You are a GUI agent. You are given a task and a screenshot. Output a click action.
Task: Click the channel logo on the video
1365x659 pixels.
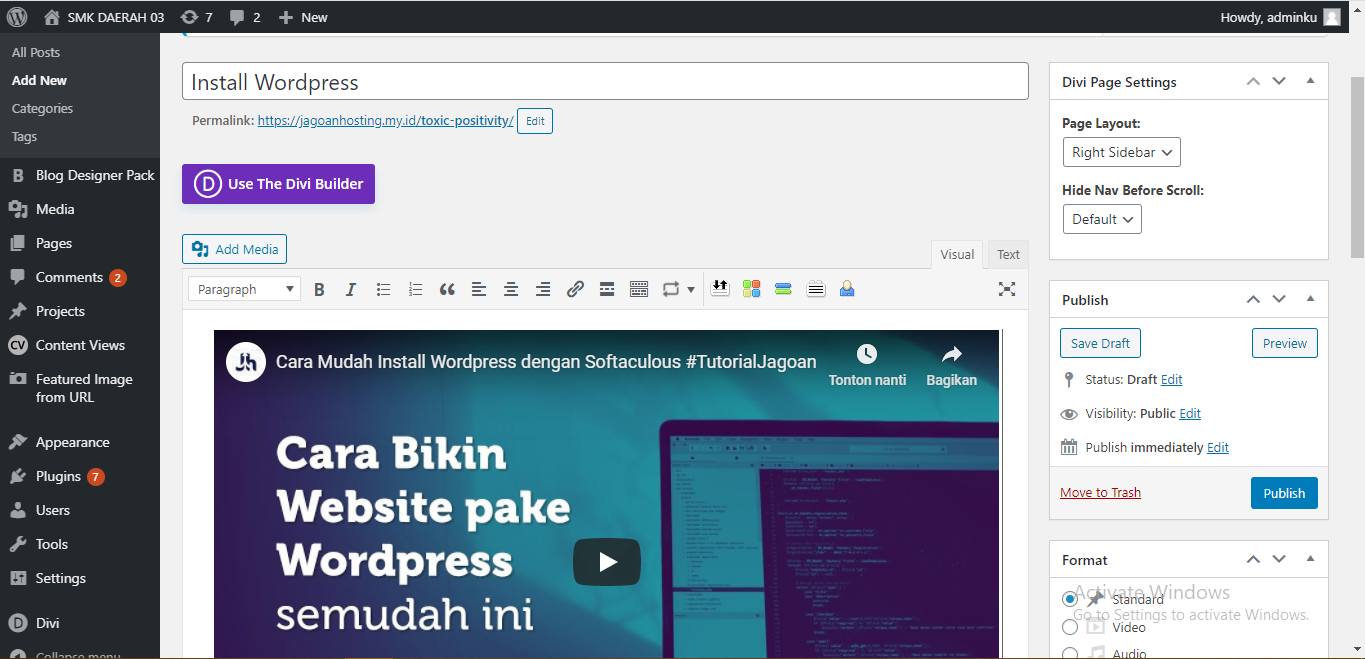click(245, 362)
